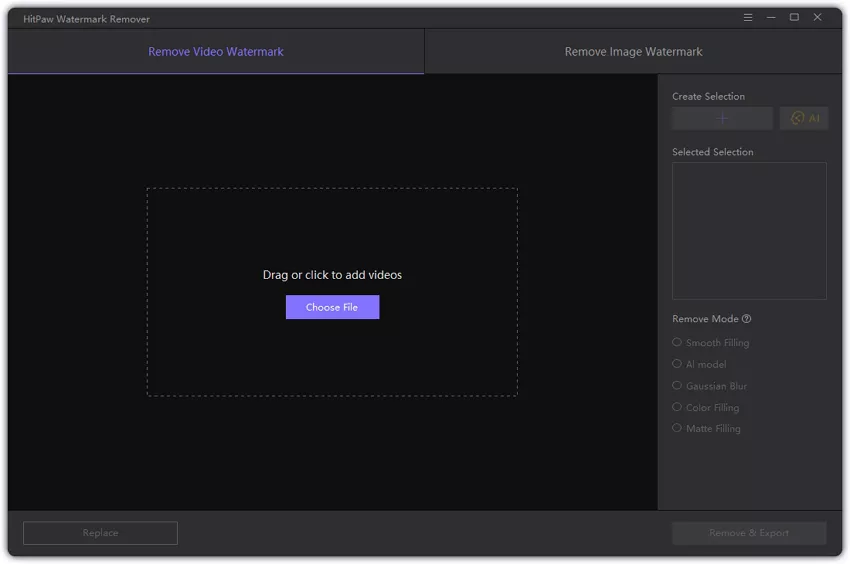Click the plus icon under Create Selection

point(722,119)
